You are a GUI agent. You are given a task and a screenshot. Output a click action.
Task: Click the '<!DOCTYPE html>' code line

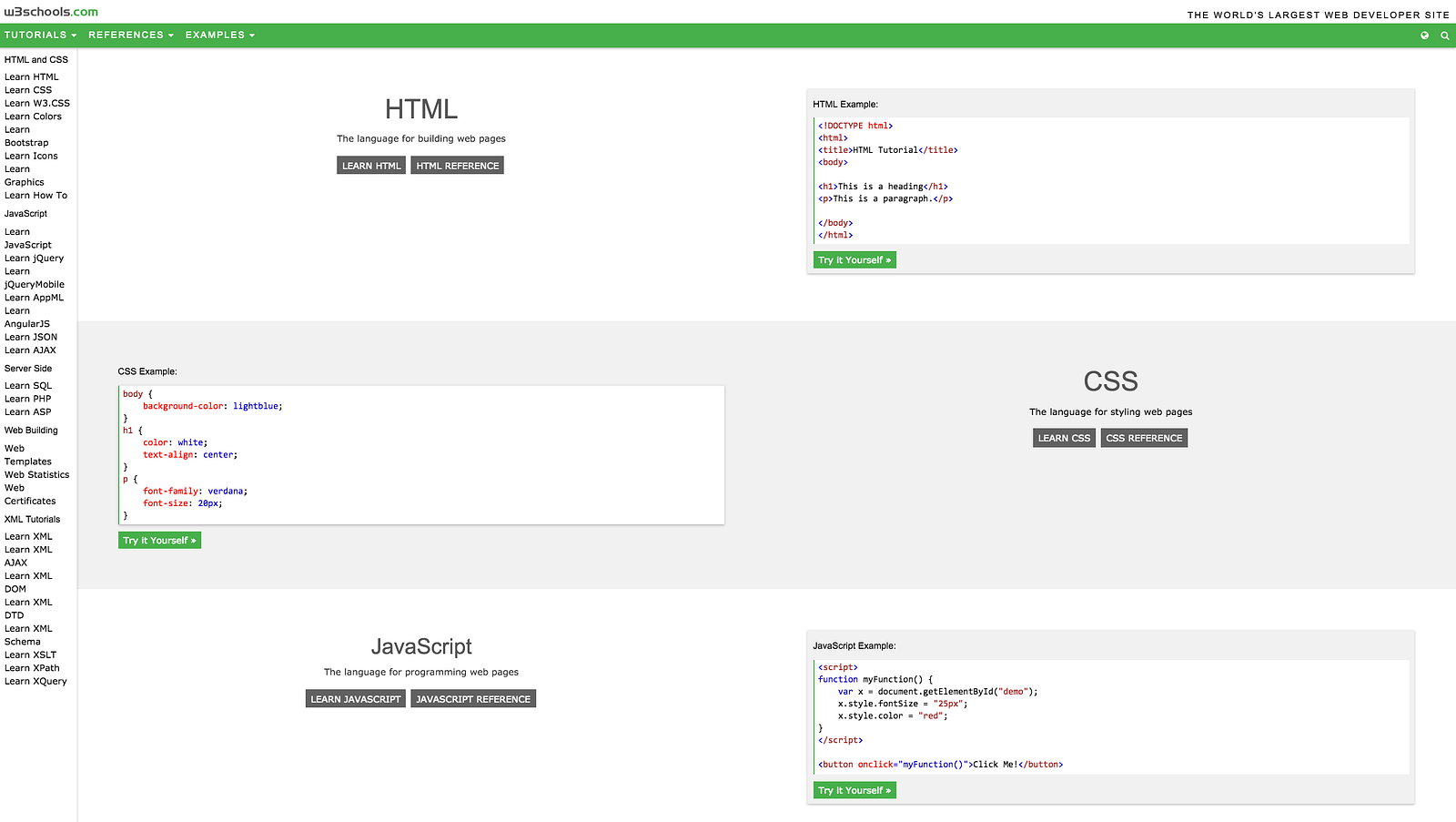pyautogui.click(x=855, y=127)
